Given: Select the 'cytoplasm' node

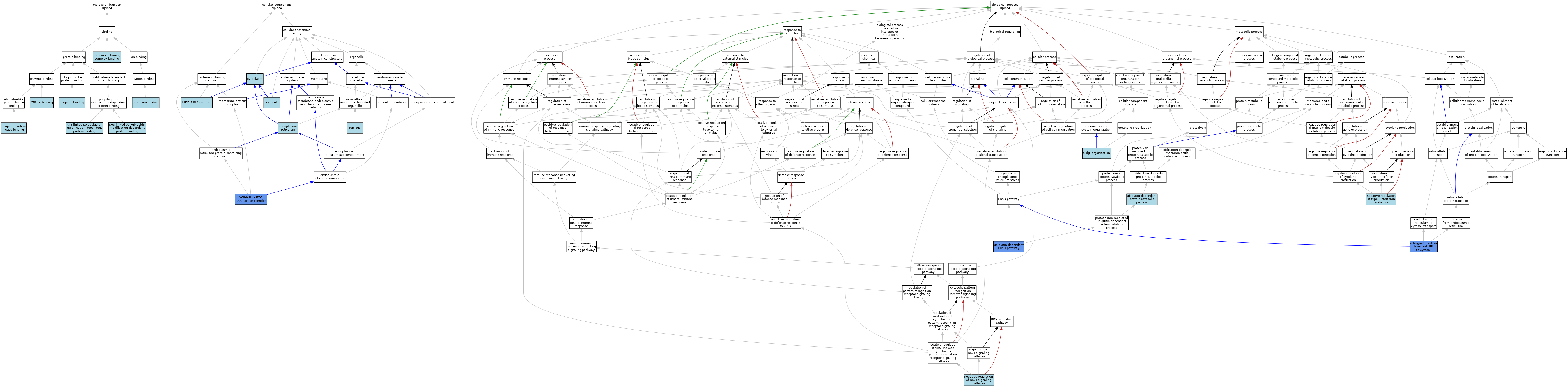Looking at the screenshot, I should point(255,79).
